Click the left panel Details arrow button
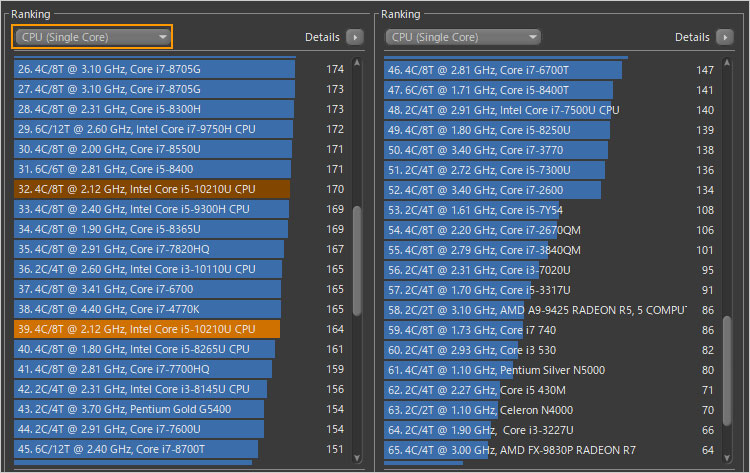Image resolution: width=750 pixels, height=473 pixels. [355, 37]
